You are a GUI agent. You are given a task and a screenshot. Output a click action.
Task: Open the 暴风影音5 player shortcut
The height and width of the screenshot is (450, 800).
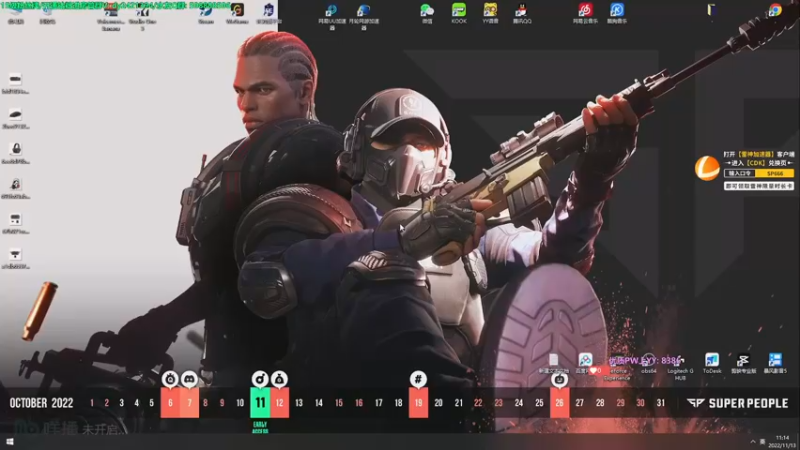click(x=775, y=363)
